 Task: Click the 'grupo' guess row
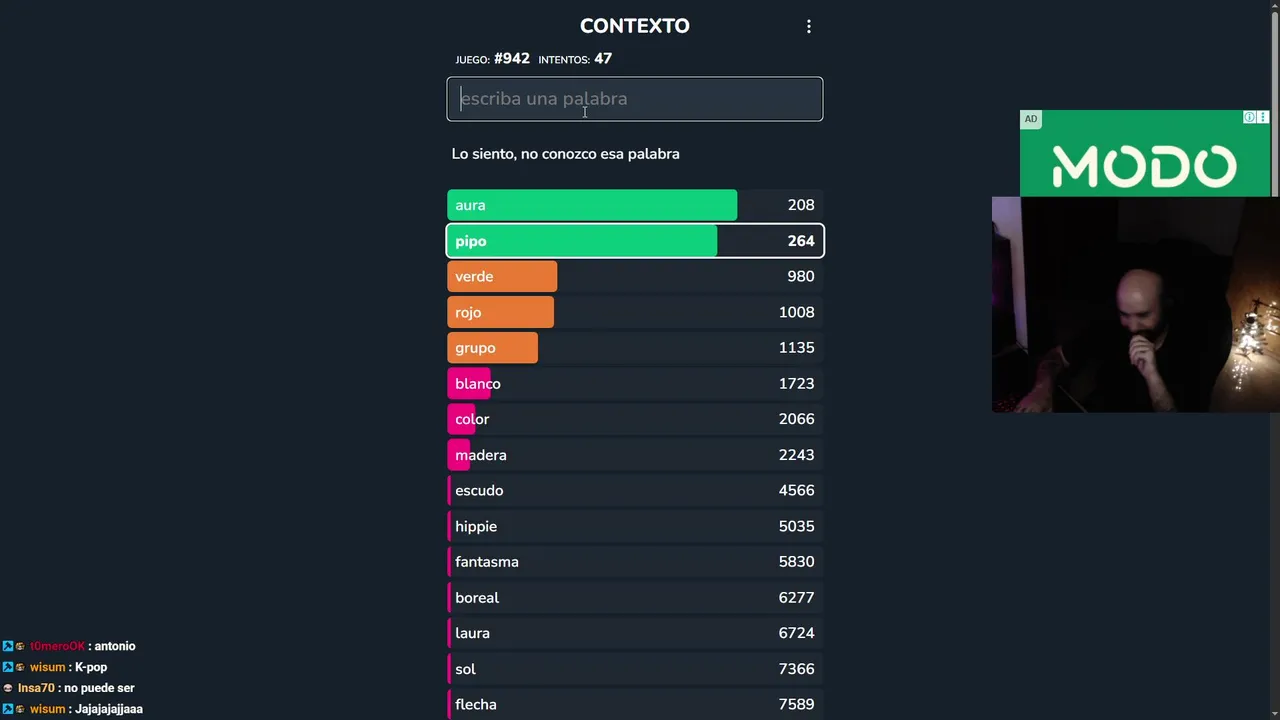click(x=634, y=348)
